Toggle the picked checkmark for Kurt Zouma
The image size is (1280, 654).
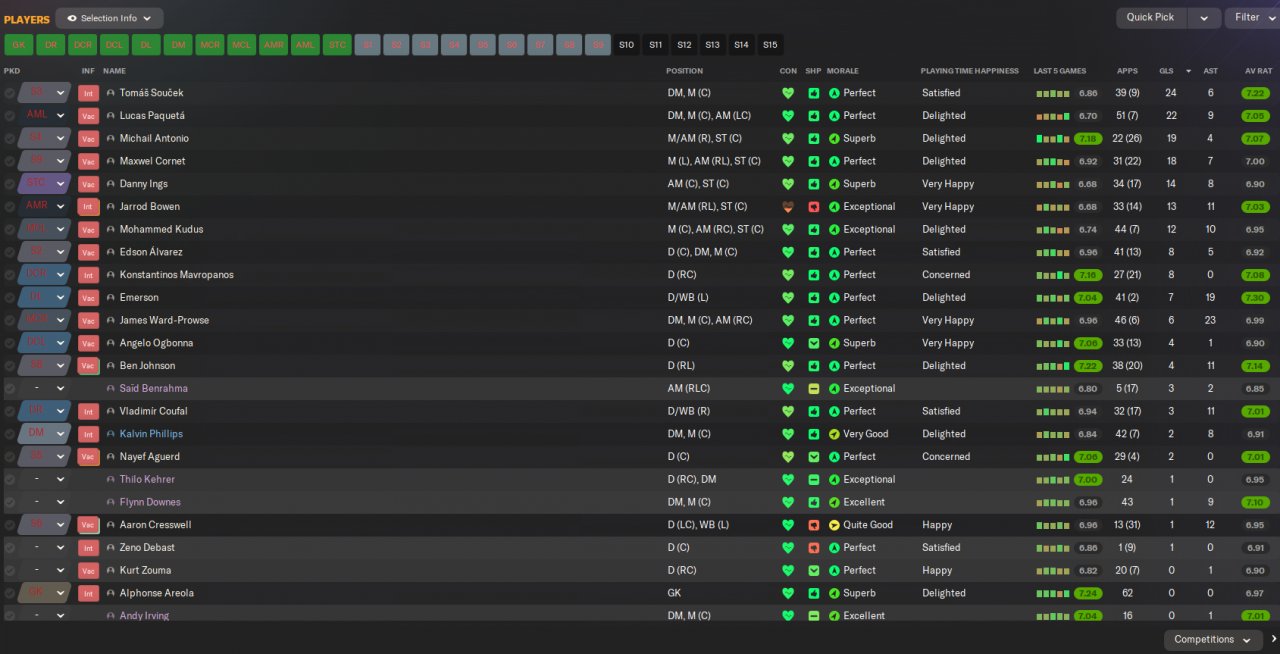click(x=10, y=571)
